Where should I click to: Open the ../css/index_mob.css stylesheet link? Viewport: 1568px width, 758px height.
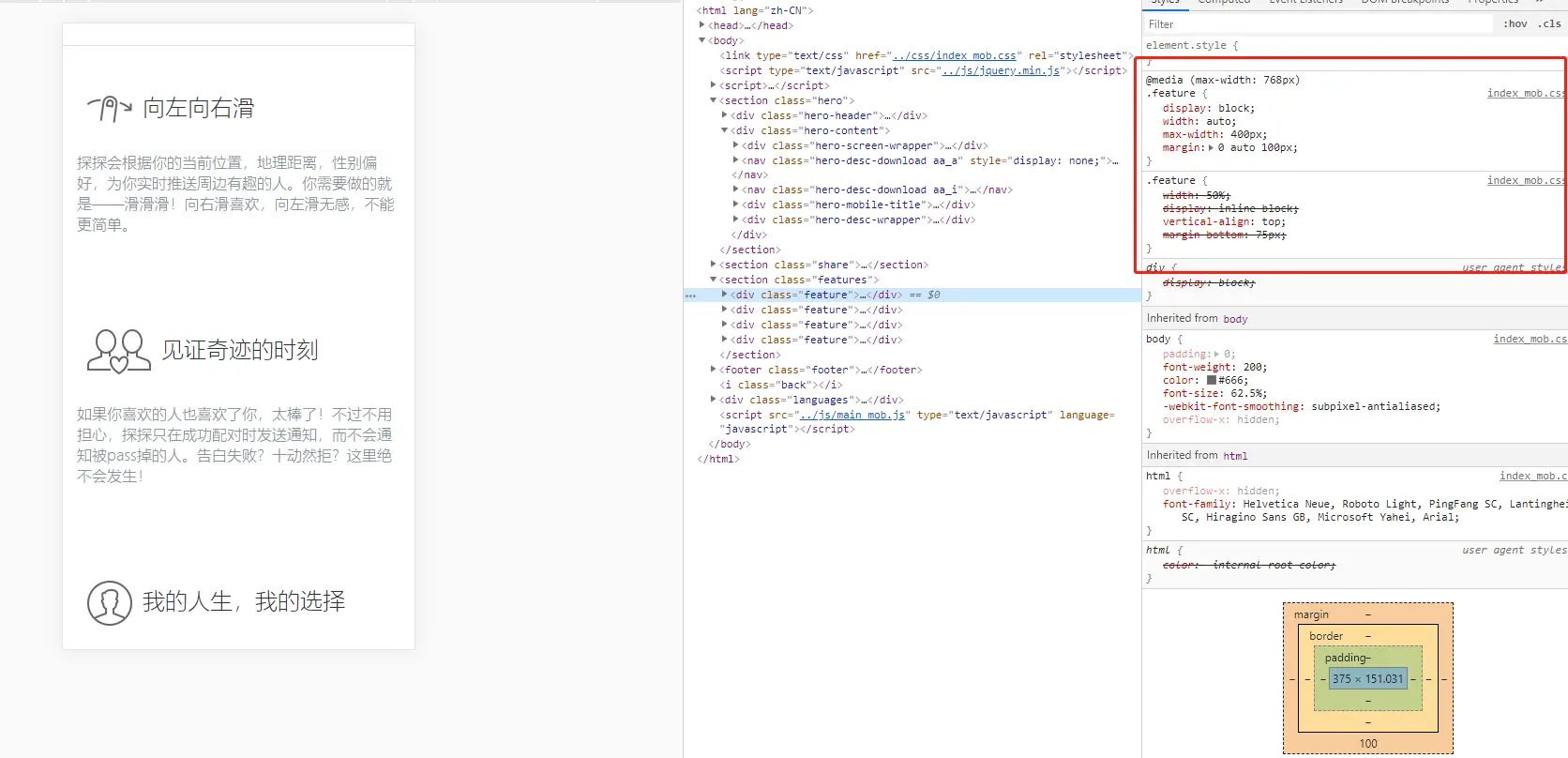click(x=954, y=55)
